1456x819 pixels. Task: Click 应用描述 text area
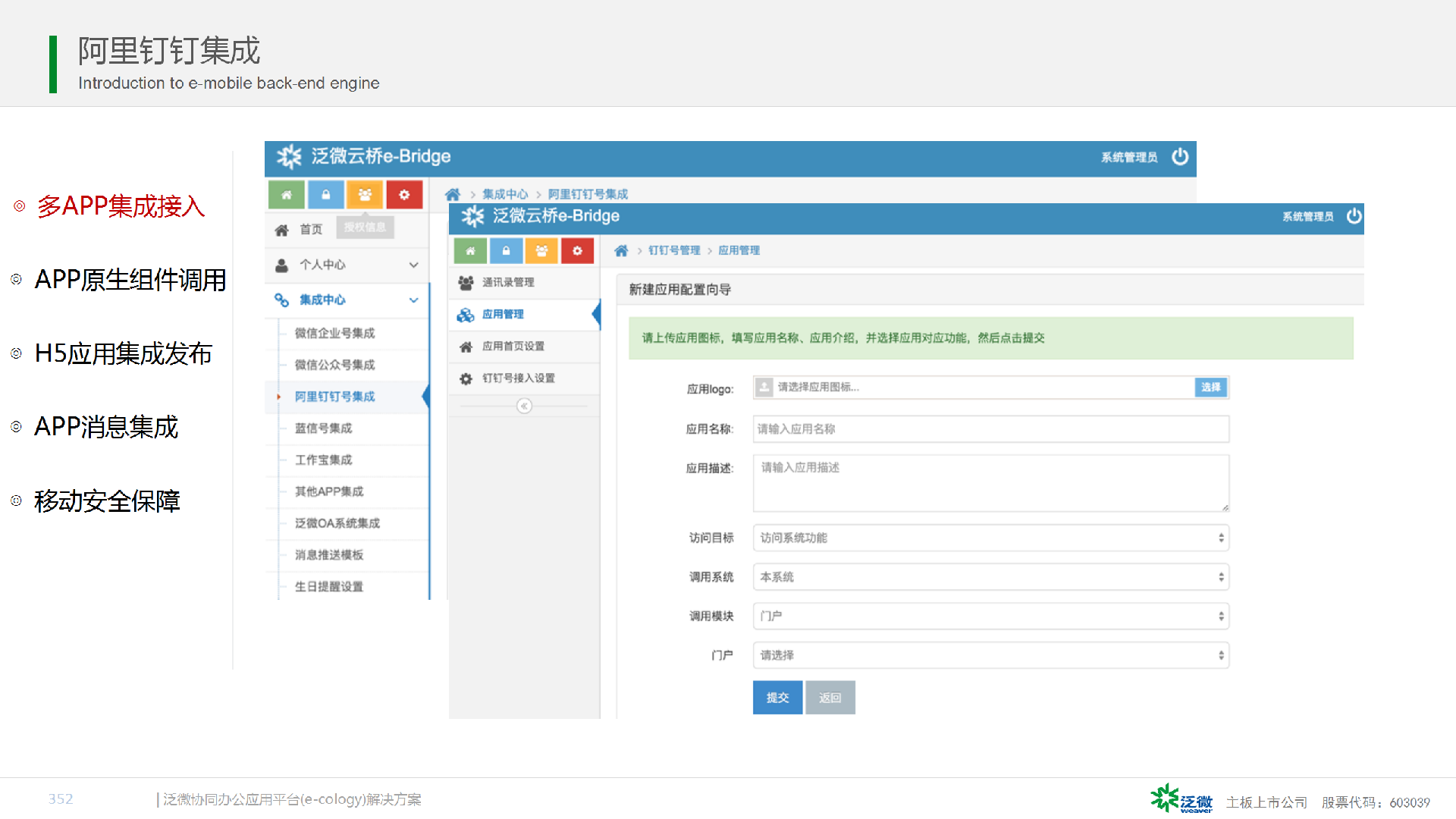(990, 483)
